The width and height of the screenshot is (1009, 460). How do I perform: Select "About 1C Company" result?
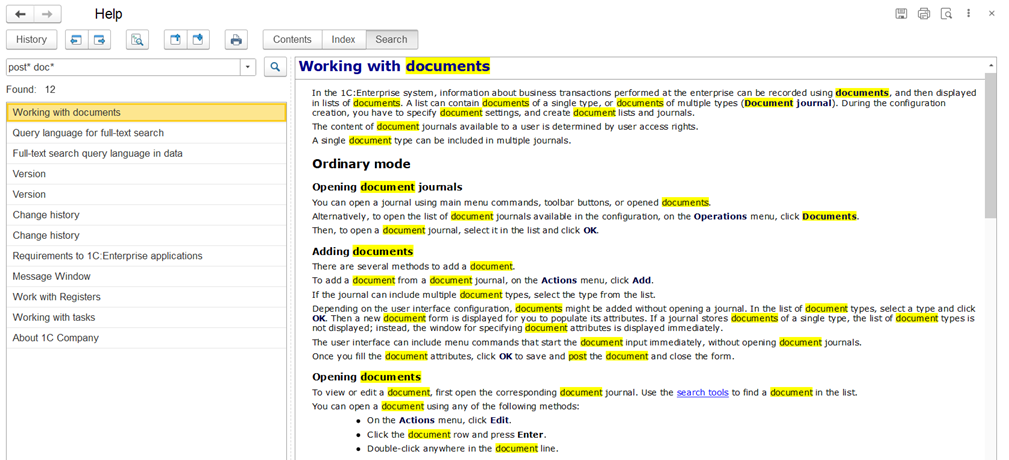coord(55,338)
